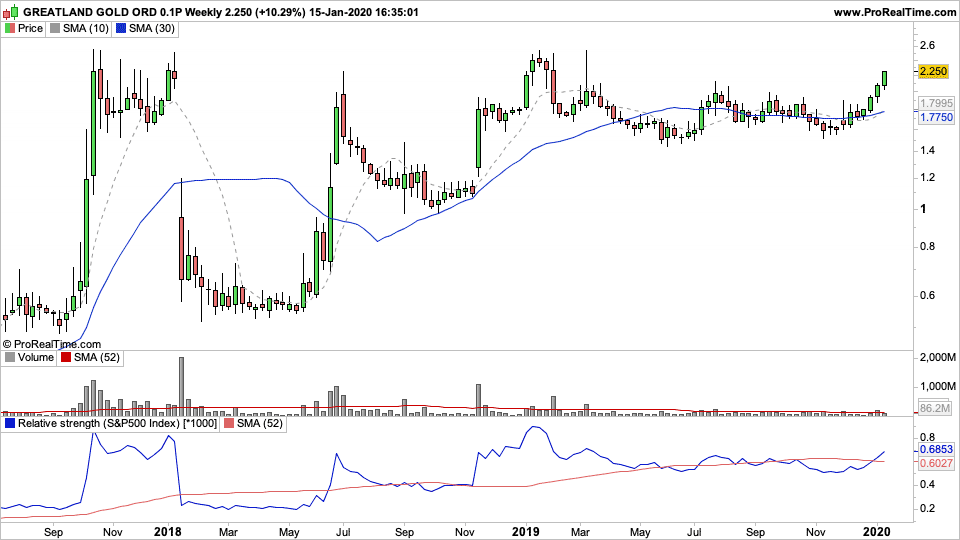
Task: Click the 15-Jan-2020 16:35:01 timestamp
Action: pyautogui.click(x=364, y=12)
